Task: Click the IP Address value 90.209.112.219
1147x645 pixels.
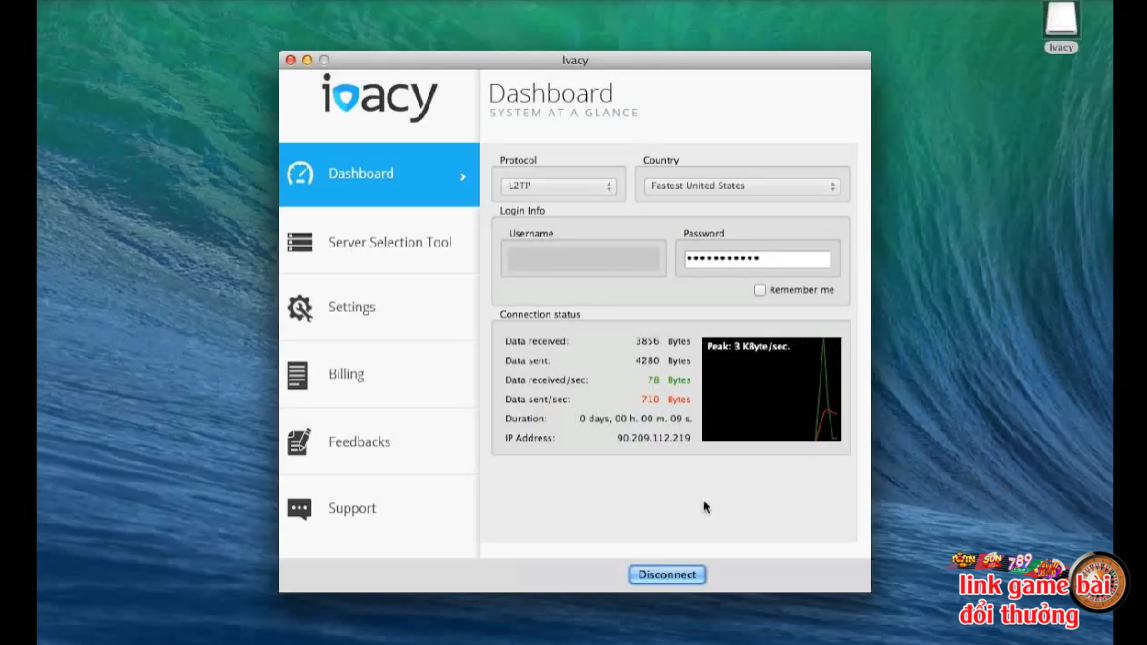Action: tap(653, 438)
